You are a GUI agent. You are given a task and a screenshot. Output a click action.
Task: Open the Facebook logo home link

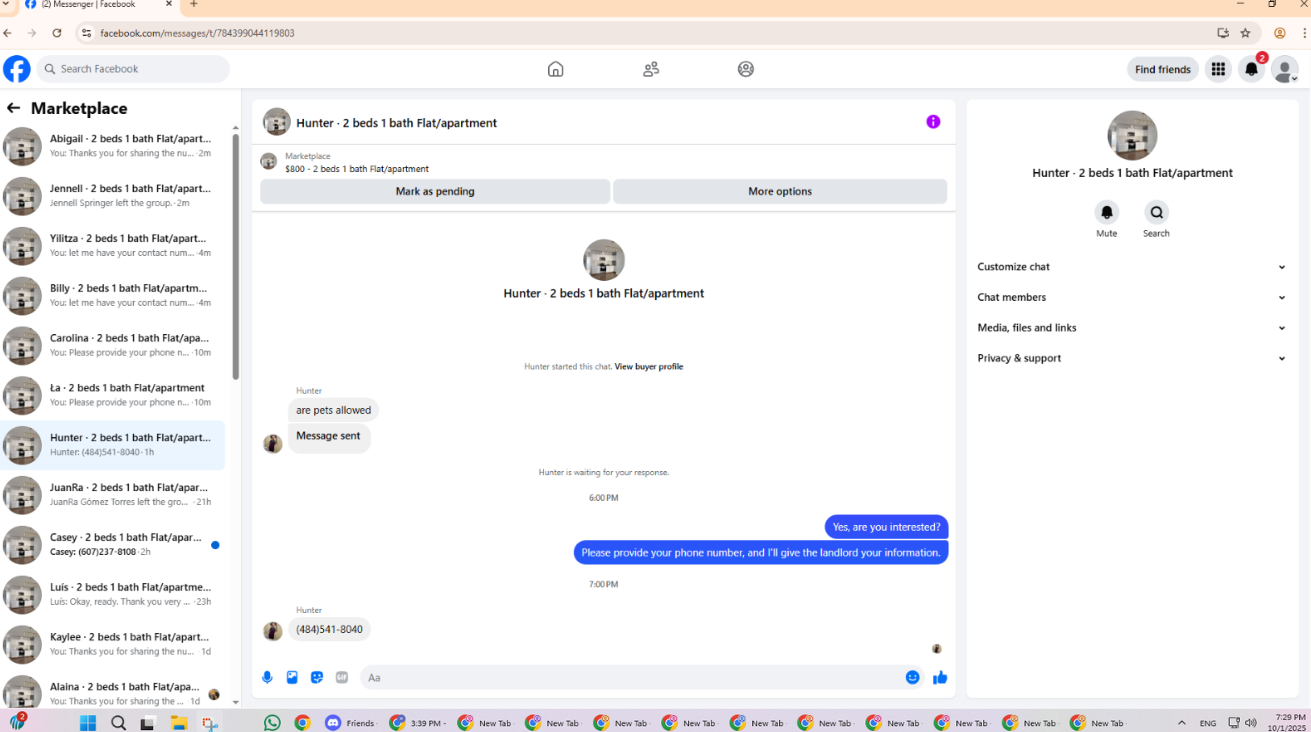tap(17, 69)
